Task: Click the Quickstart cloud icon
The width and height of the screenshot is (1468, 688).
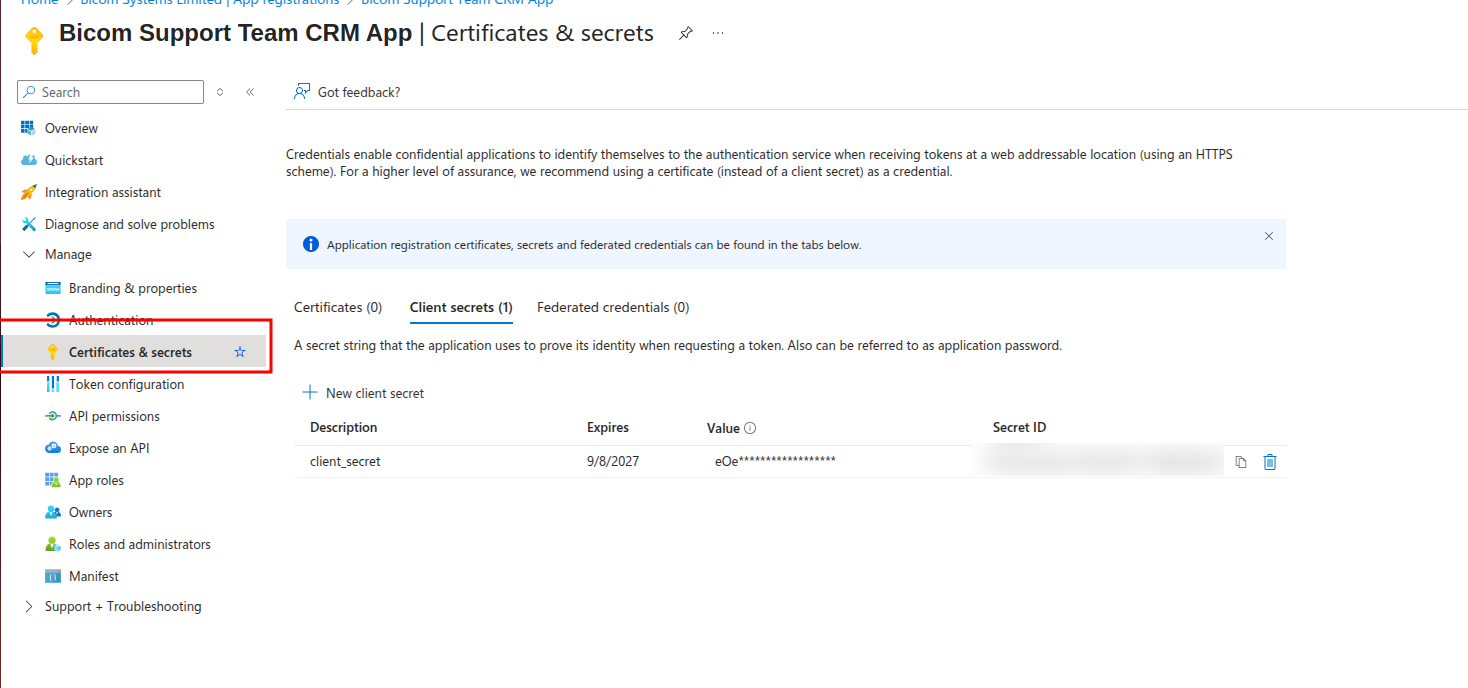Action: pos(28,160)
